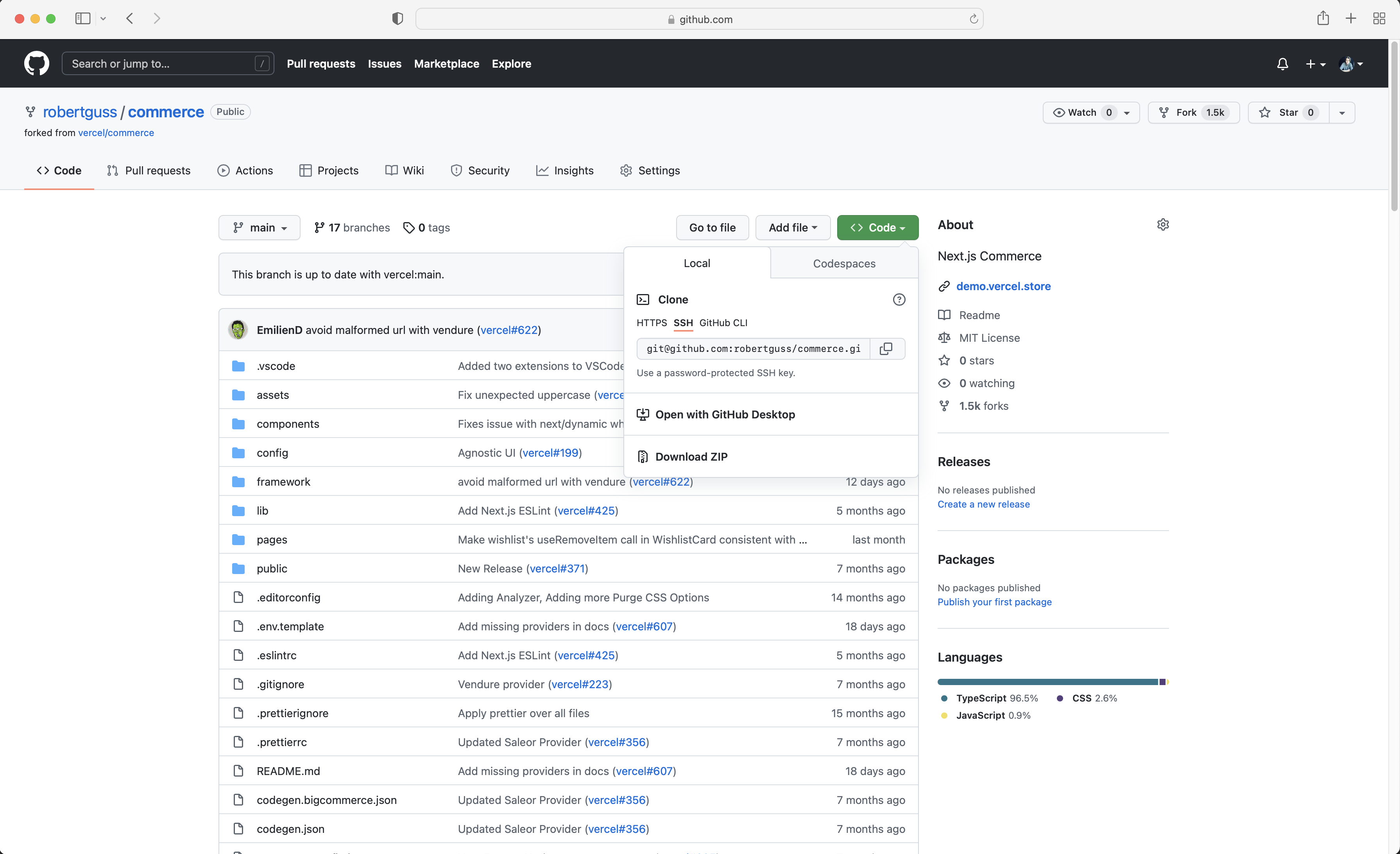
Task: Select the SSH clone option
Action: (x=683, y=323)
